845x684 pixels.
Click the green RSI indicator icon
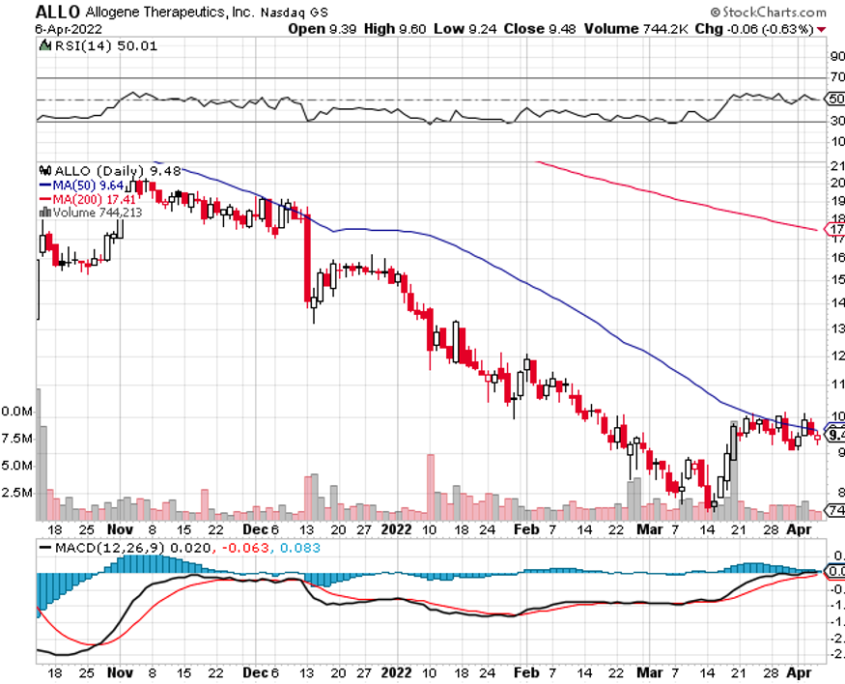(46, 46)
